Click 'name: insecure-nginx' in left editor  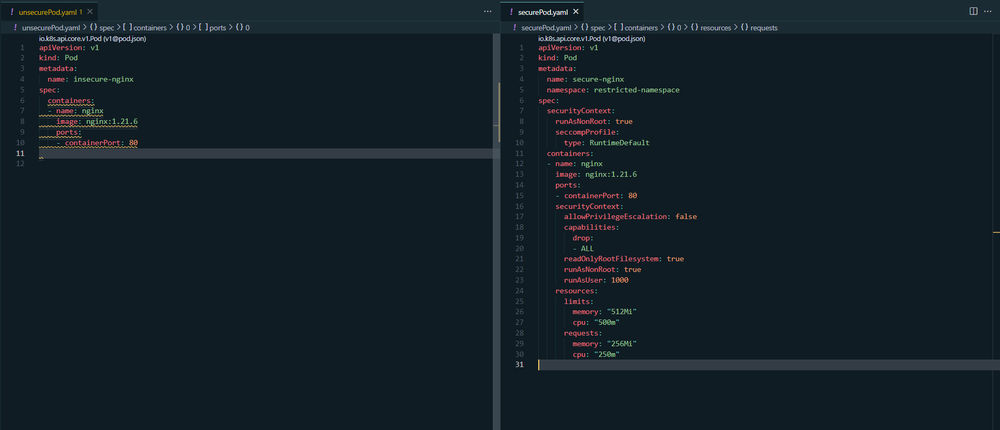(91, 80)
